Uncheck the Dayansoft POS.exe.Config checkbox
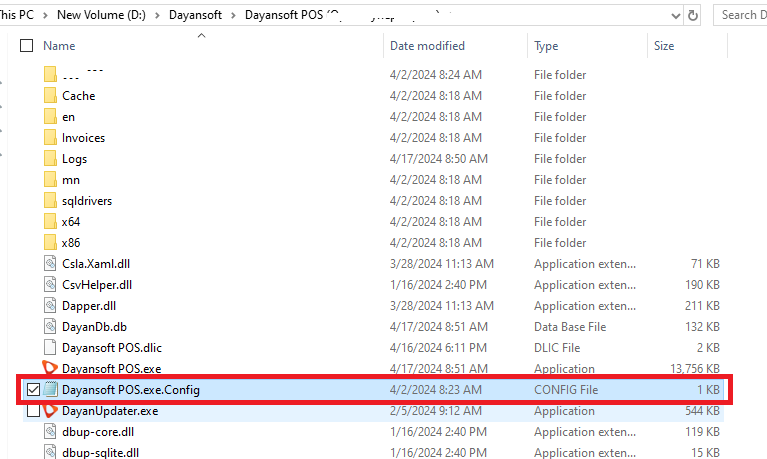Image resolution: width=767 pixels, height=459 pixels. click(33, 390)
